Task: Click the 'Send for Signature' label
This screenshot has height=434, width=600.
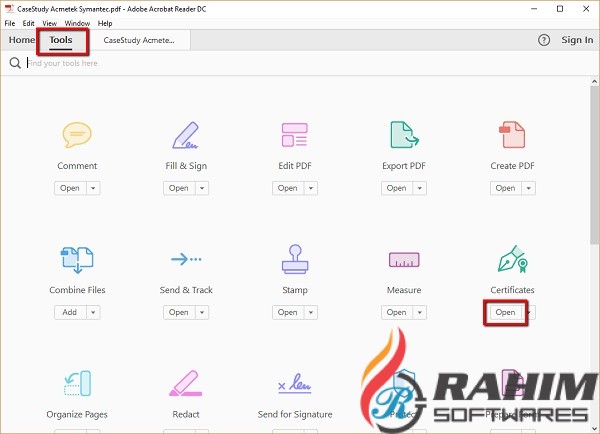Action: tap(295, 414)
